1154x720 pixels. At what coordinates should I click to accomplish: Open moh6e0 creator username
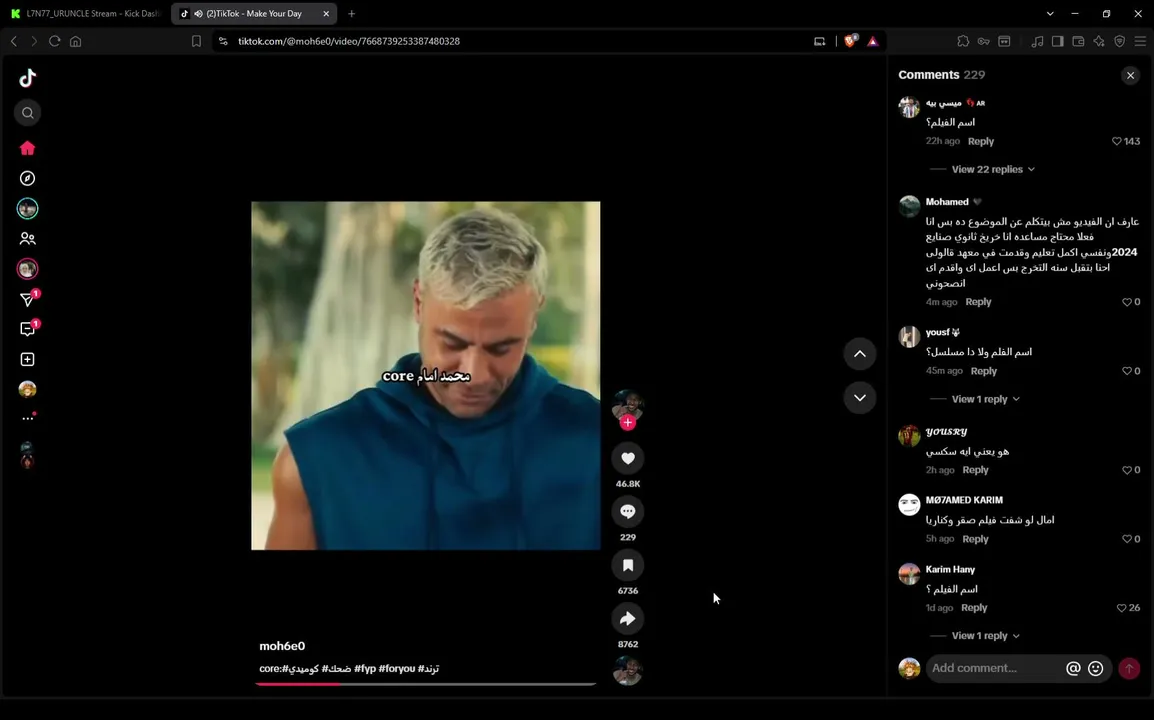[x=282, y=646]
